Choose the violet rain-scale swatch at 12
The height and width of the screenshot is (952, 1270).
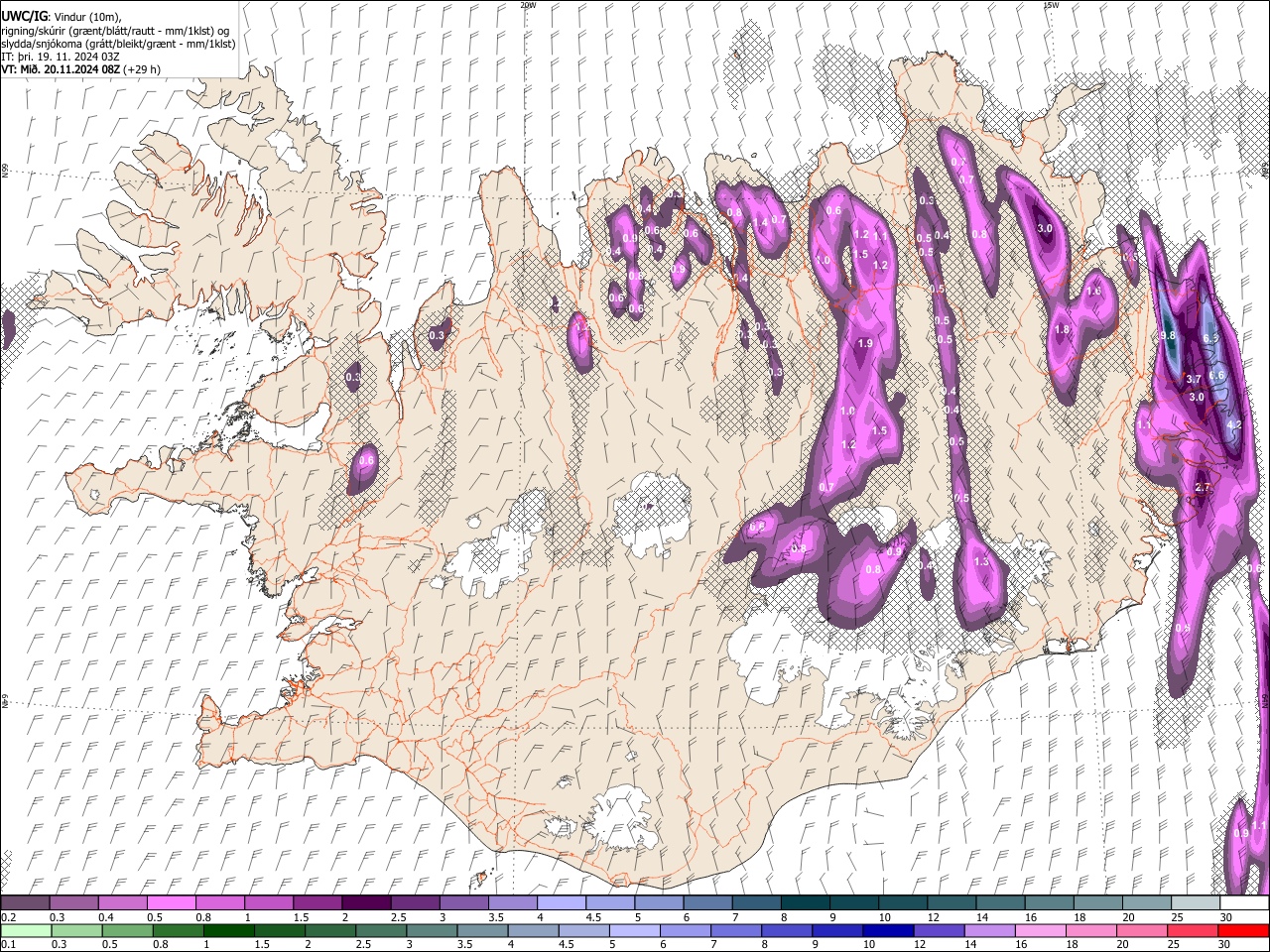(x=939, y=930)
